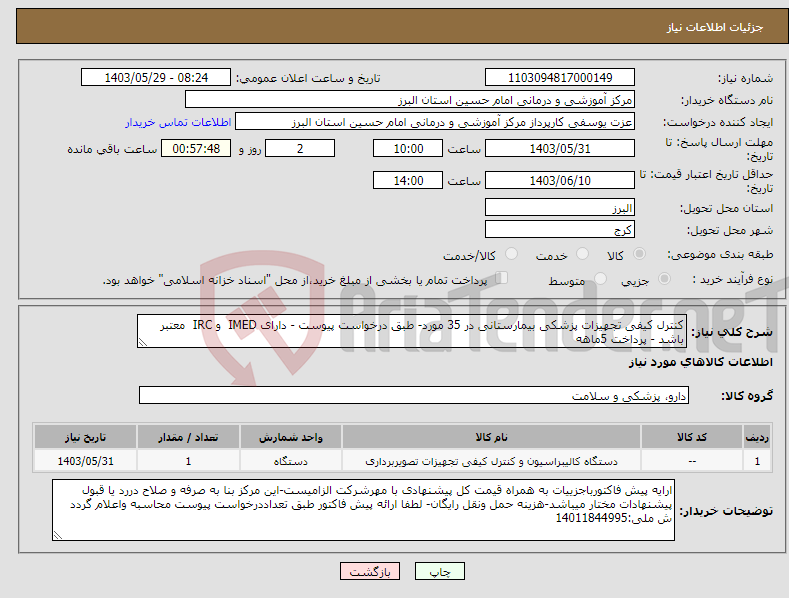Click the شرح کلی نیاز description textarea
The image size is (789, 598).
click(412, 331)
